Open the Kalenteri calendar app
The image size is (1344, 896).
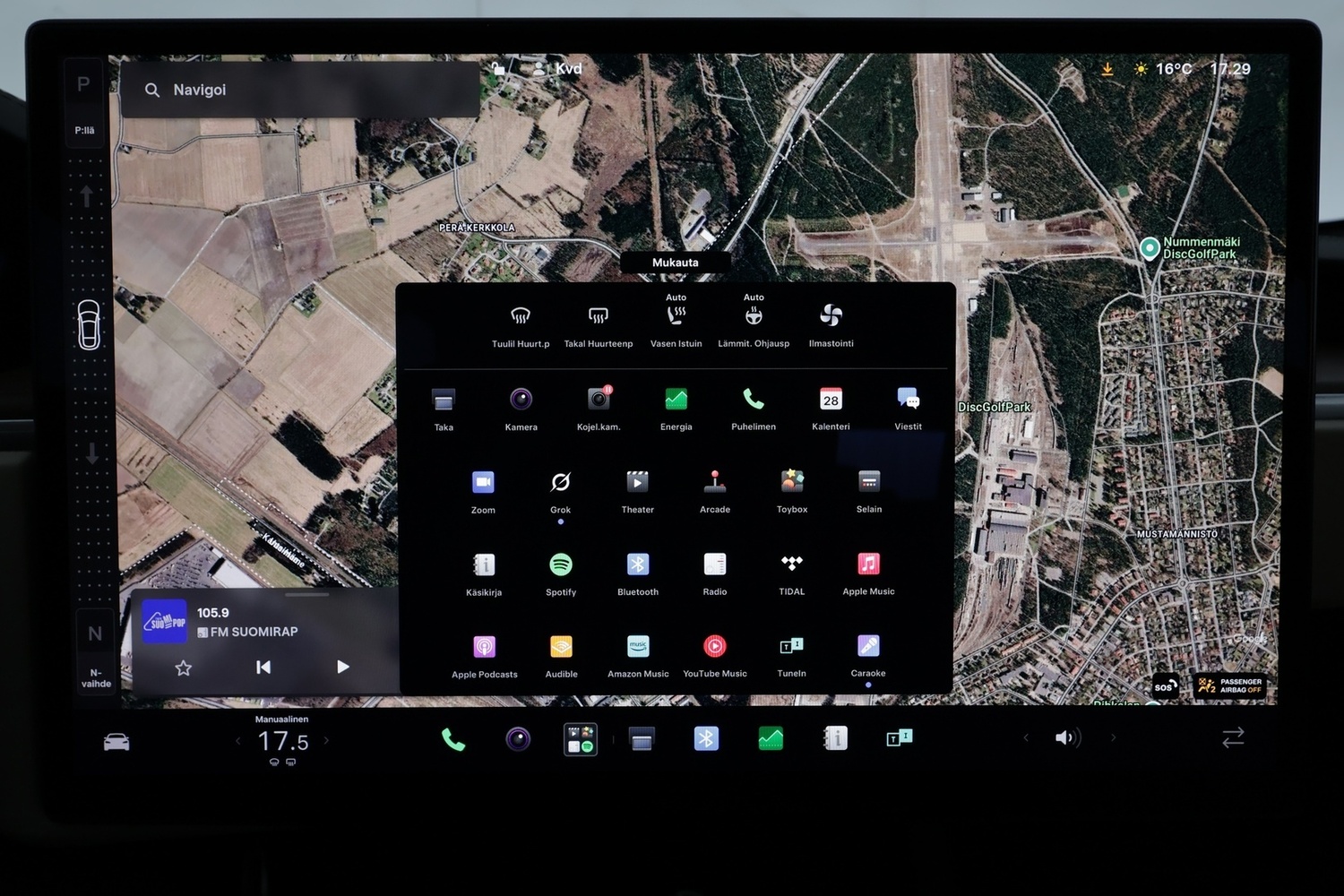point(831,399)
